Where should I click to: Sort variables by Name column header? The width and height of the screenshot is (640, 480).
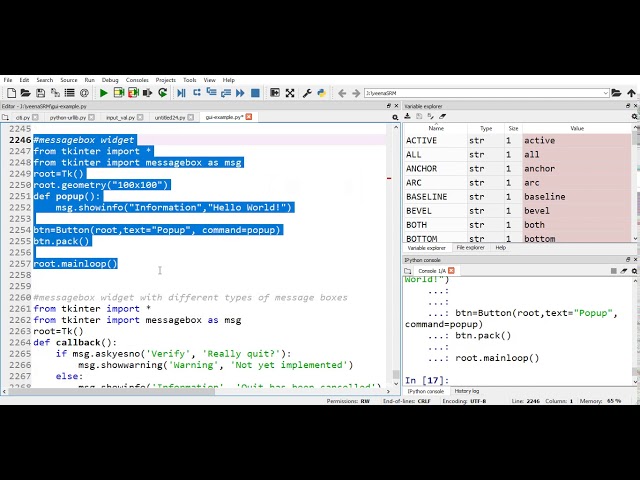(x=436, y=128)
